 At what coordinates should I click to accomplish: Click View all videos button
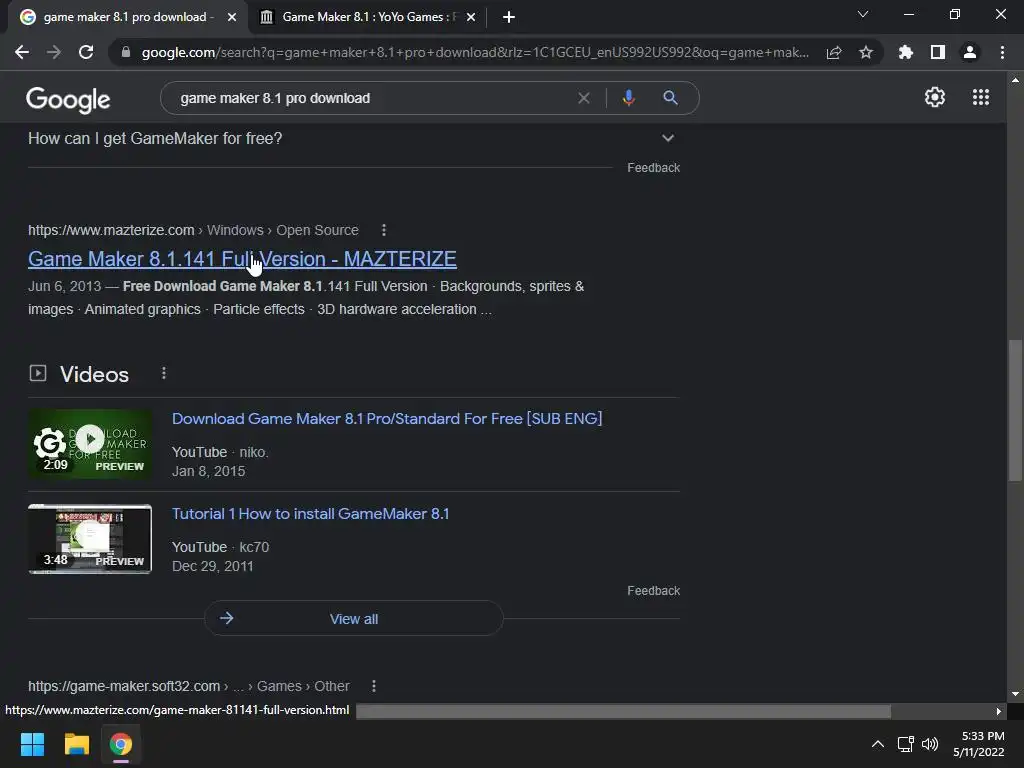click(x=353, y=618)
